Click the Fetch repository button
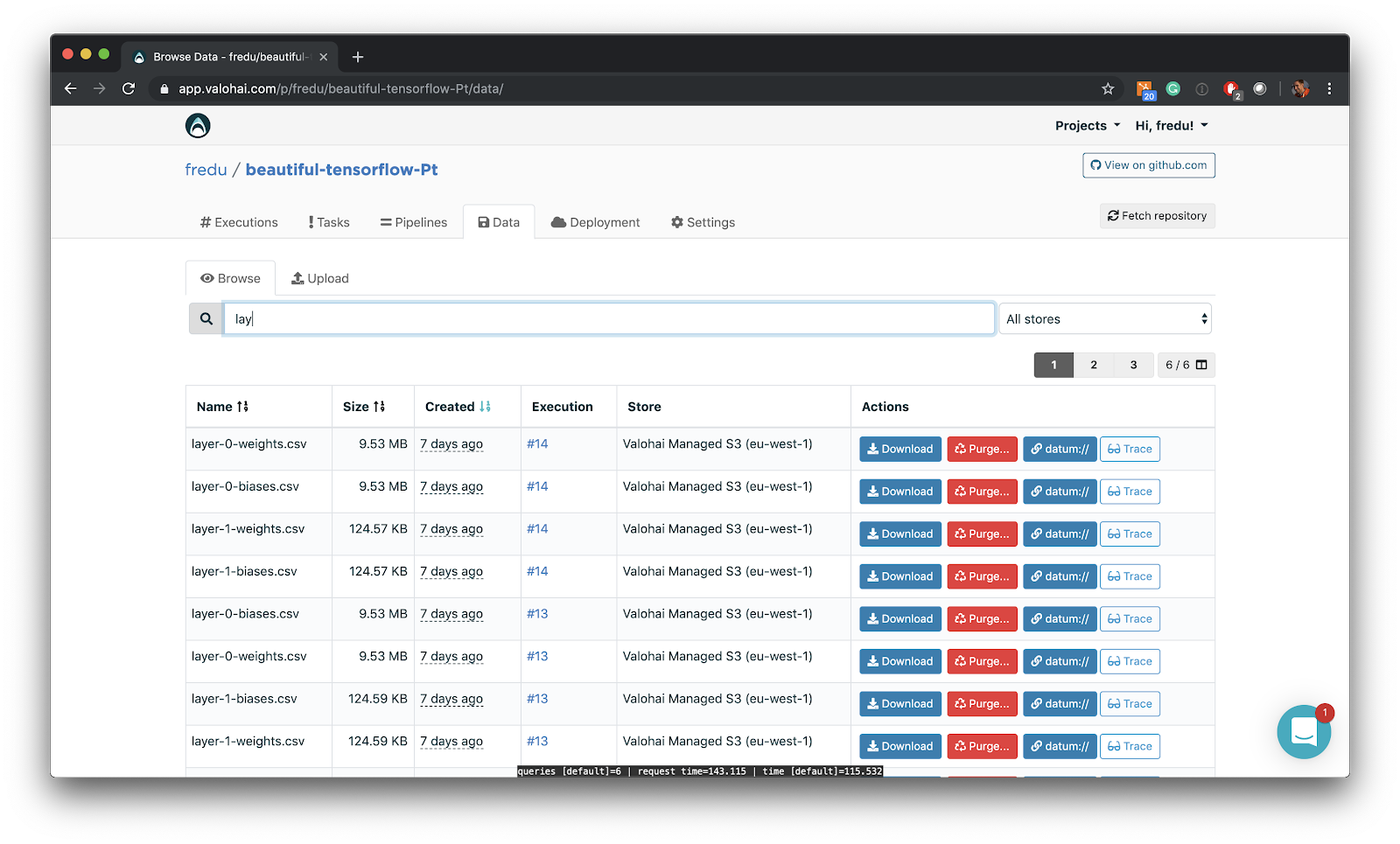The image size is (1400, 844). click(x=1157, y=216)
